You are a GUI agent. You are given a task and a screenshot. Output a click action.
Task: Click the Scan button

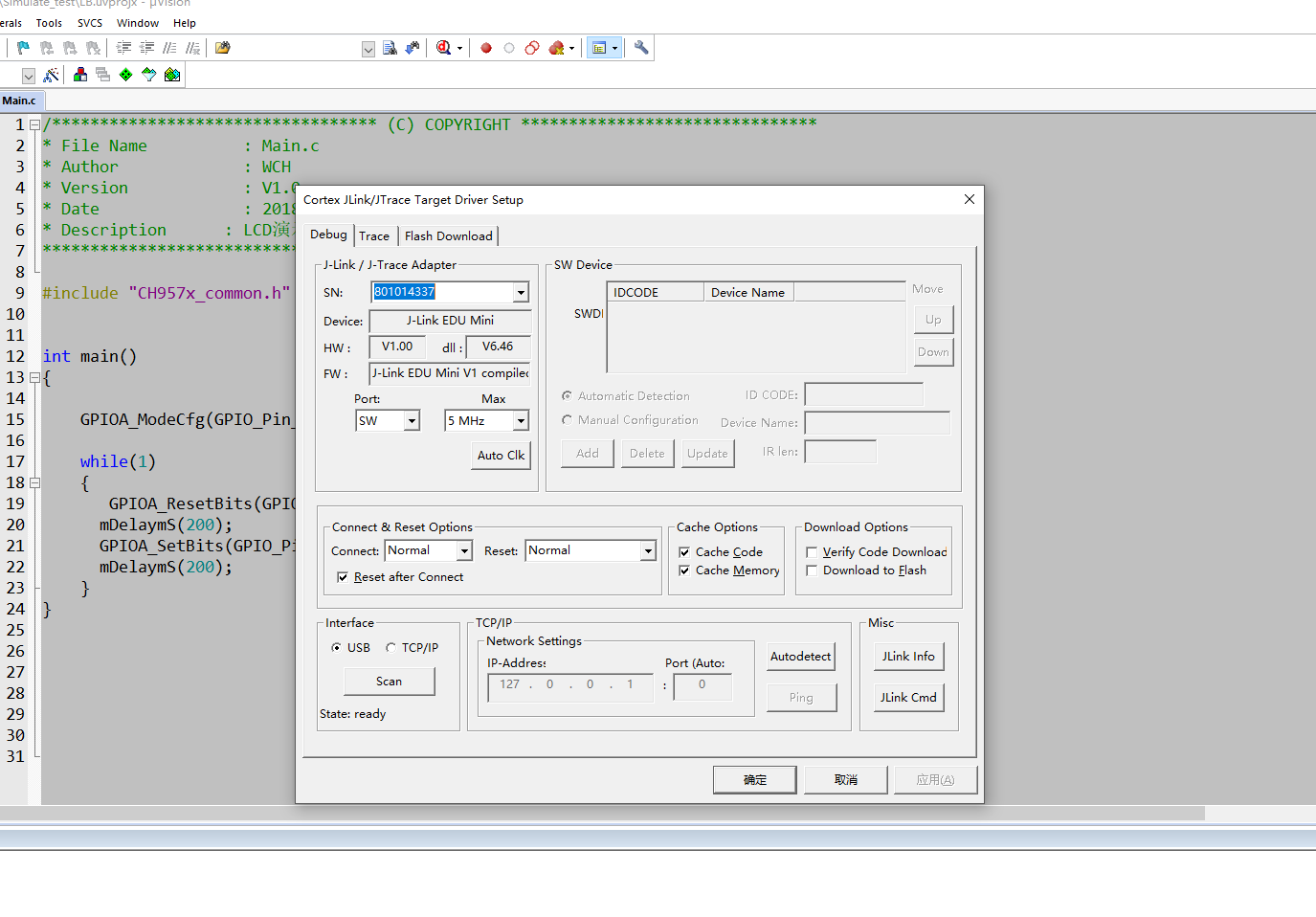pyautogui.click(x=389, y=682)
